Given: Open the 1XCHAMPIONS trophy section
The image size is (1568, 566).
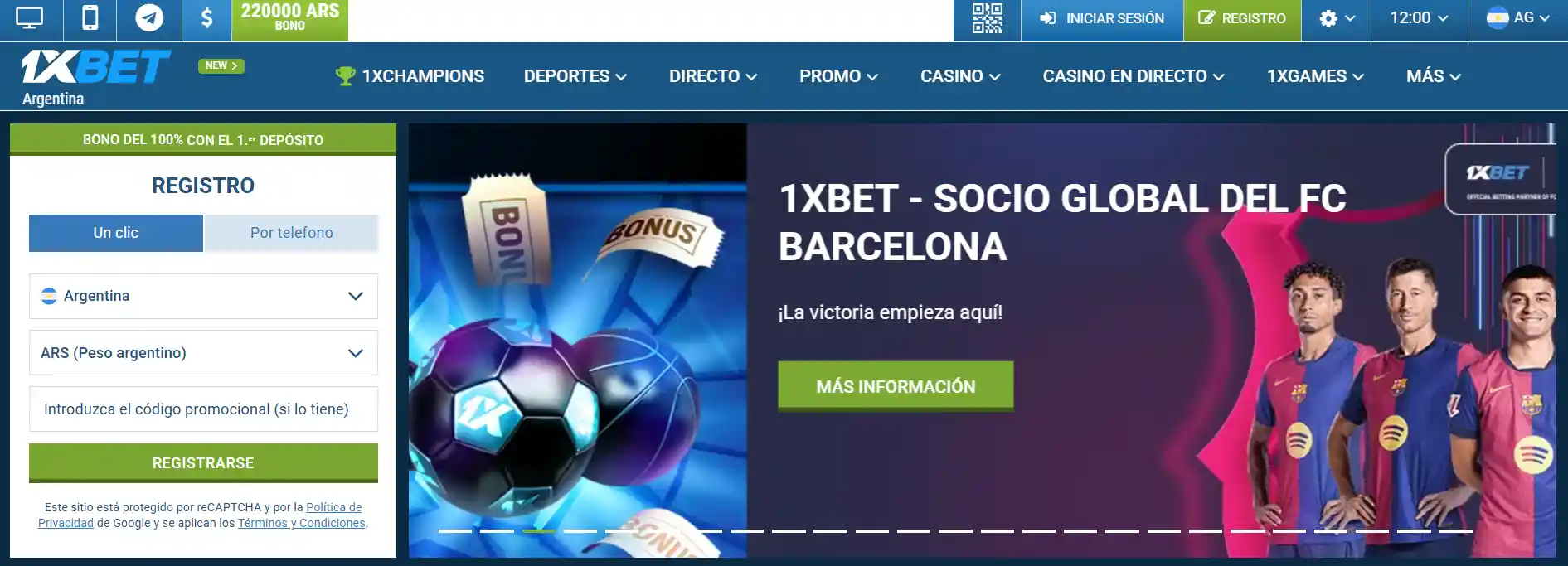Looking at the screenshot, I should pos(410,76).
